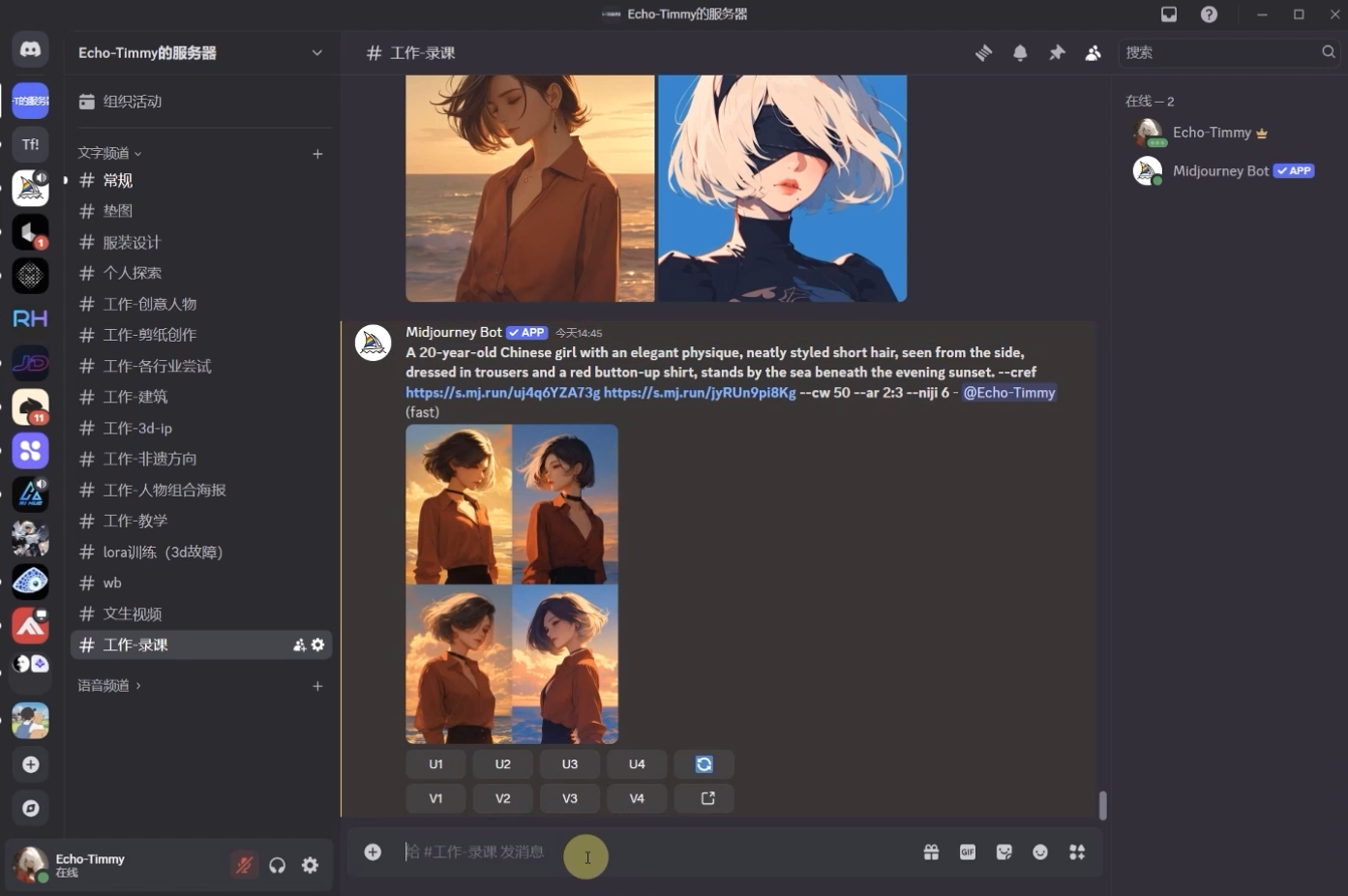
Task: Select the wb channel
Action: click(201, 582)
